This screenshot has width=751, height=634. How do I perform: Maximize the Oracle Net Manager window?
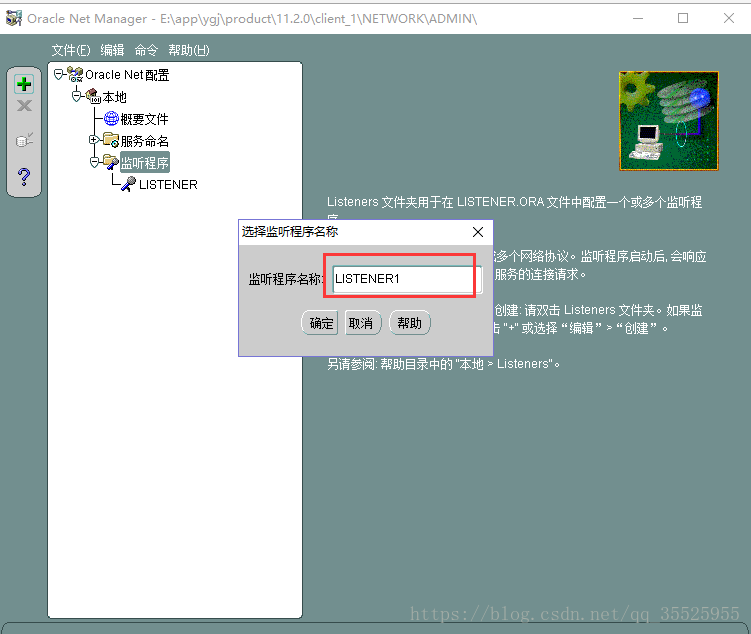[x=683, y=18]
